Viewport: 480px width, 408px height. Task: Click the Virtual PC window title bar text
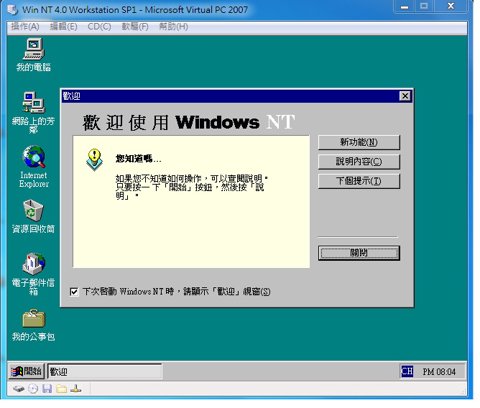coord(135,10)
